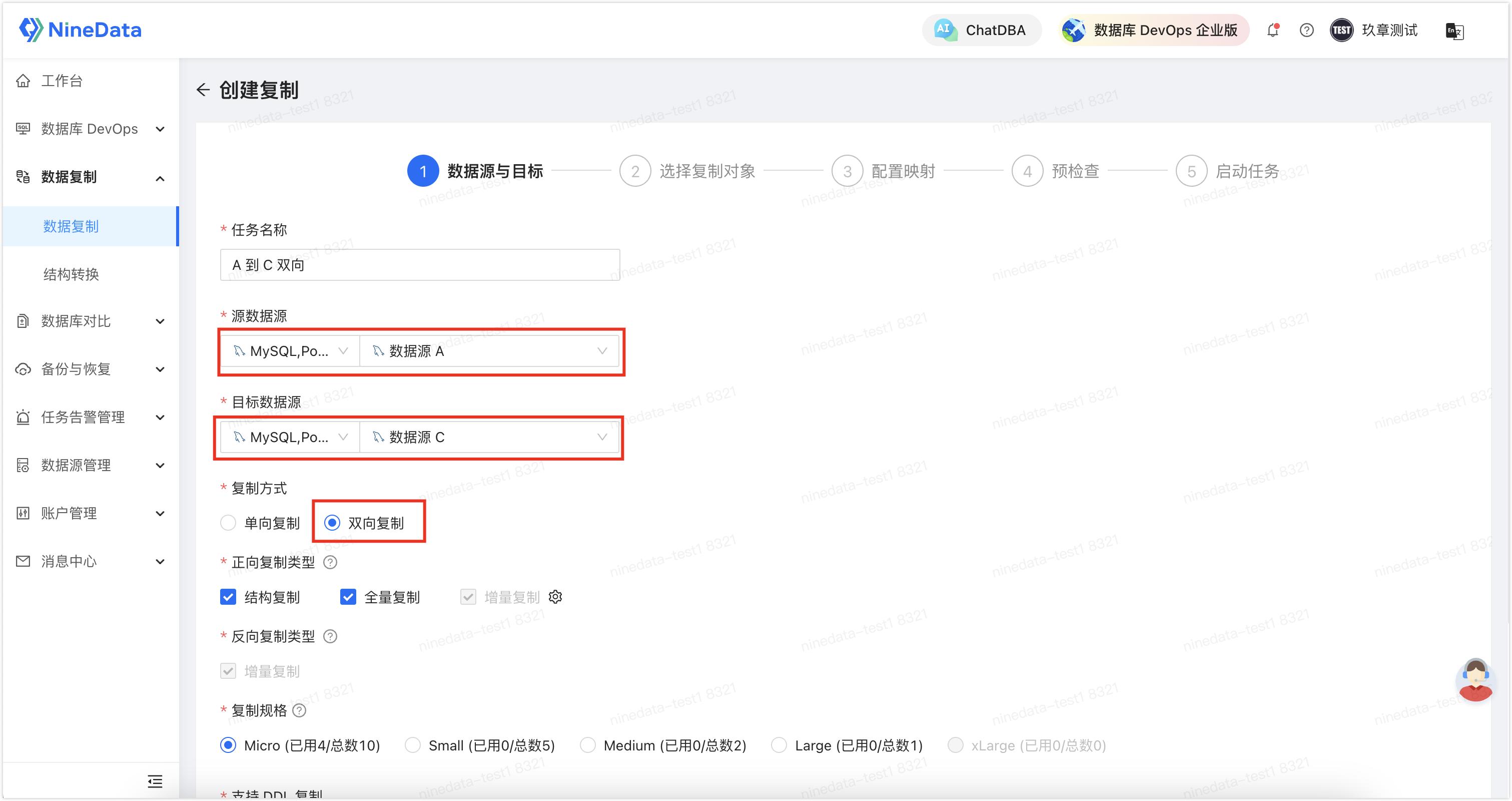Open the notification bell

point(1272,30)
